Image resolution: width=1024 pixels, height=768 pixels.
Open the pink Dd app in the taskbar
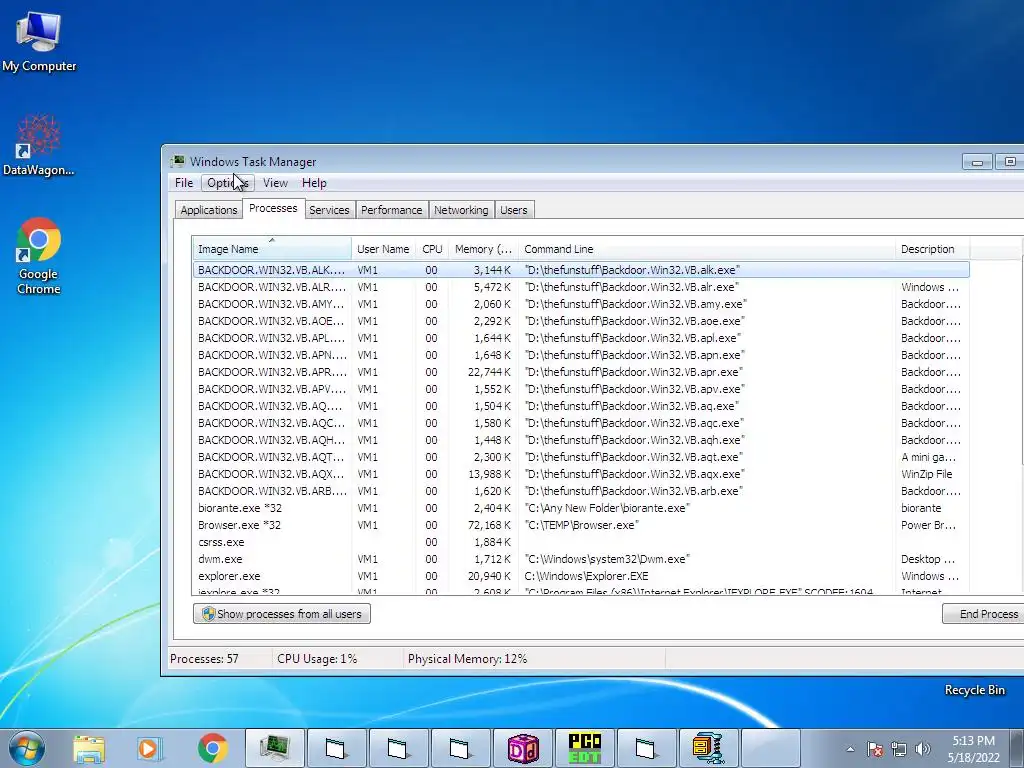(x=524, y=748)
